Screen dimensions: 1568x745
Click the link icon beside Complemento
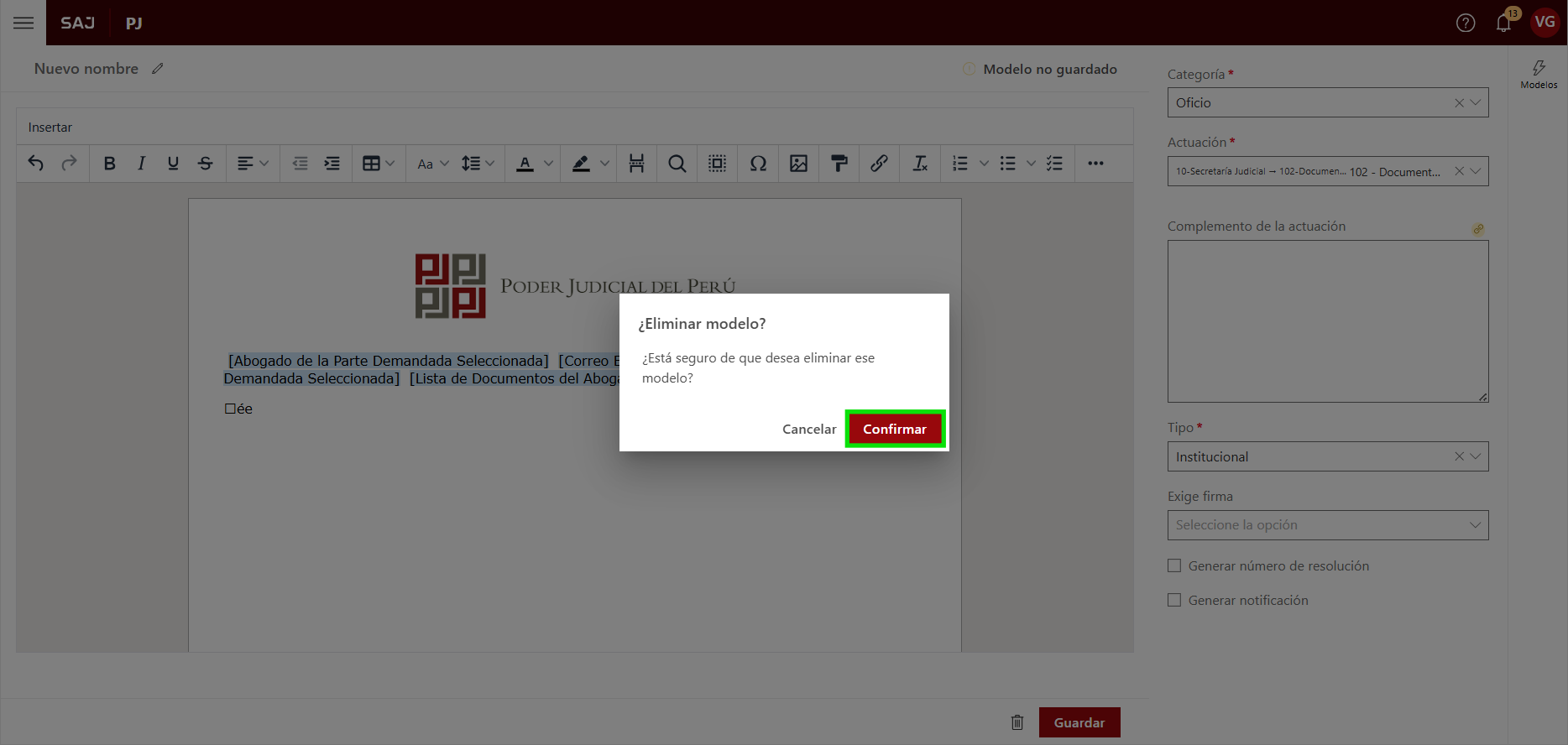point(1478,229)
